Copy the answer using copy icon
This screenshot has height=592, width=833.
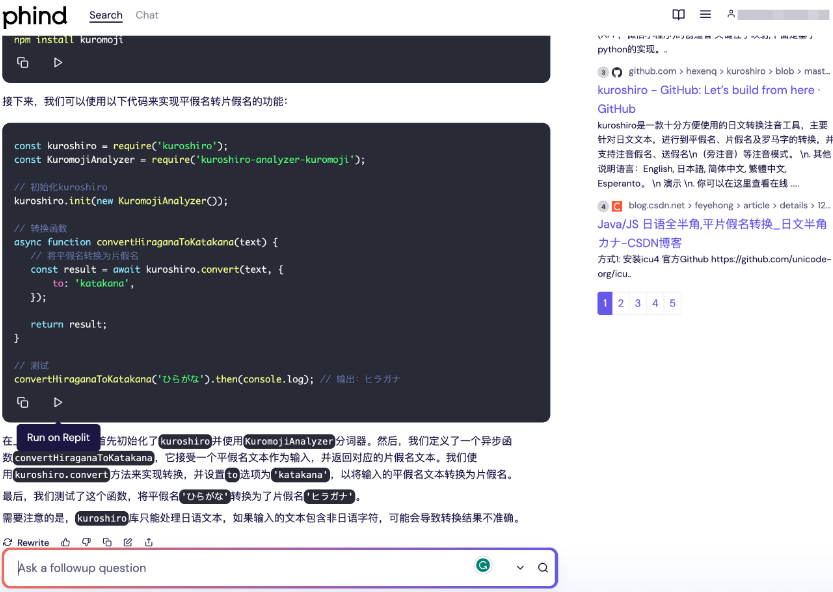(x=107, y=543)
